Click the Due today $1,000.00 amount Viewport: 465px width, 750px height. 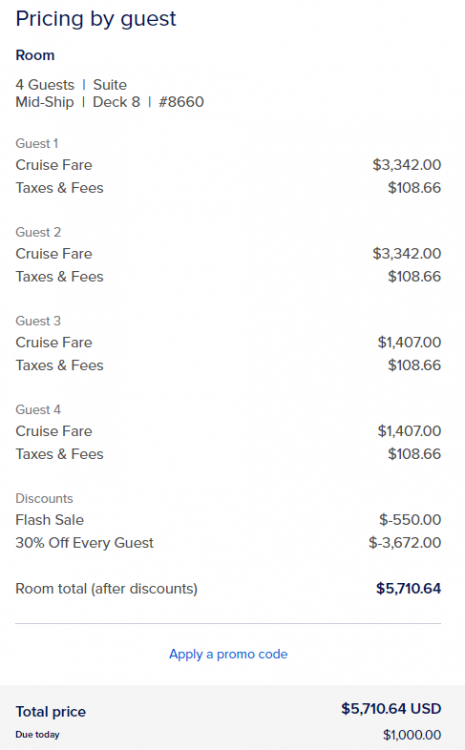pos(412,735)
